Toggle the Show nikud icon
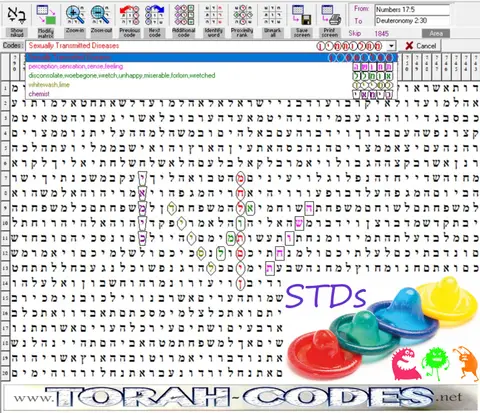Screen dimensions: 480x413 (16, 15)
